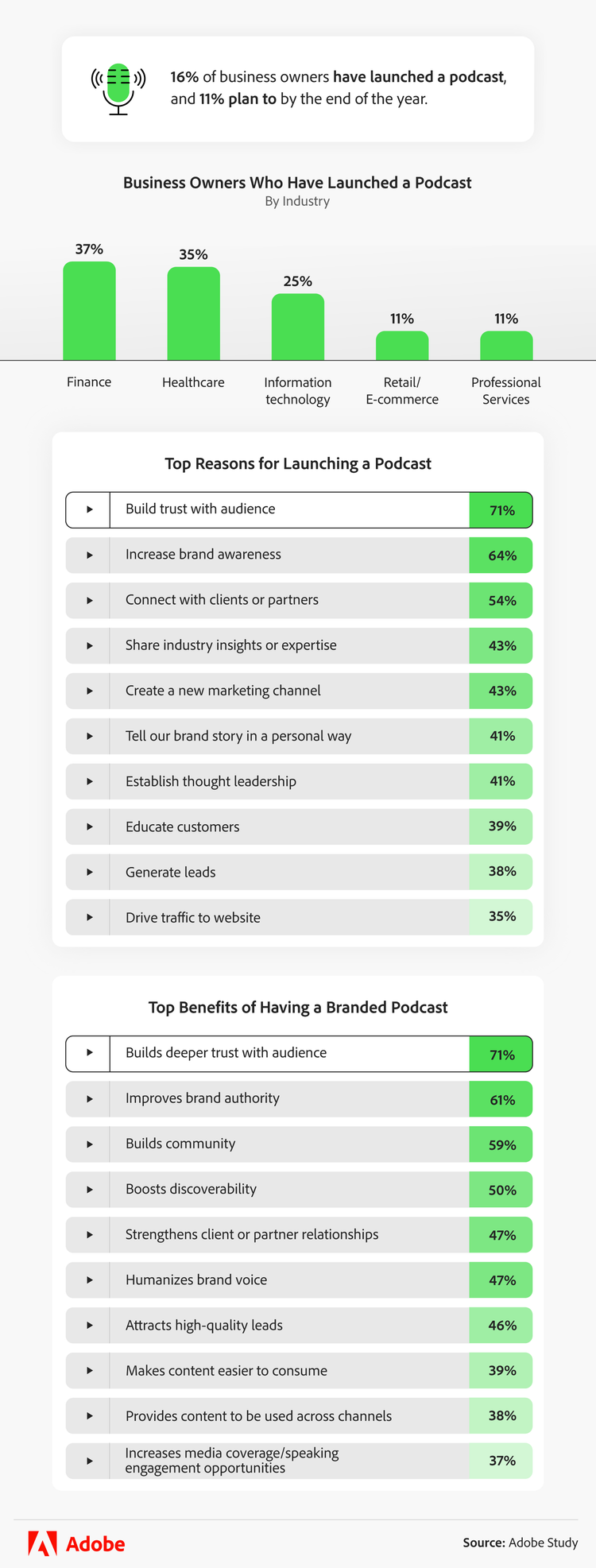Click arrow beside Boosts discoverability
Viewport: 596px width, 1568px height.
coord(89,1189)
